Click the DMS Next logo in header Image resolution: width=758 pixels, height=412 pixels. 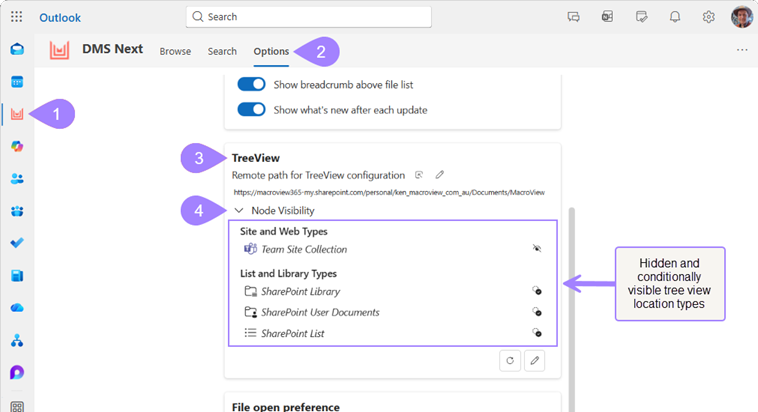pyautogui.click(x=59, y=50)
